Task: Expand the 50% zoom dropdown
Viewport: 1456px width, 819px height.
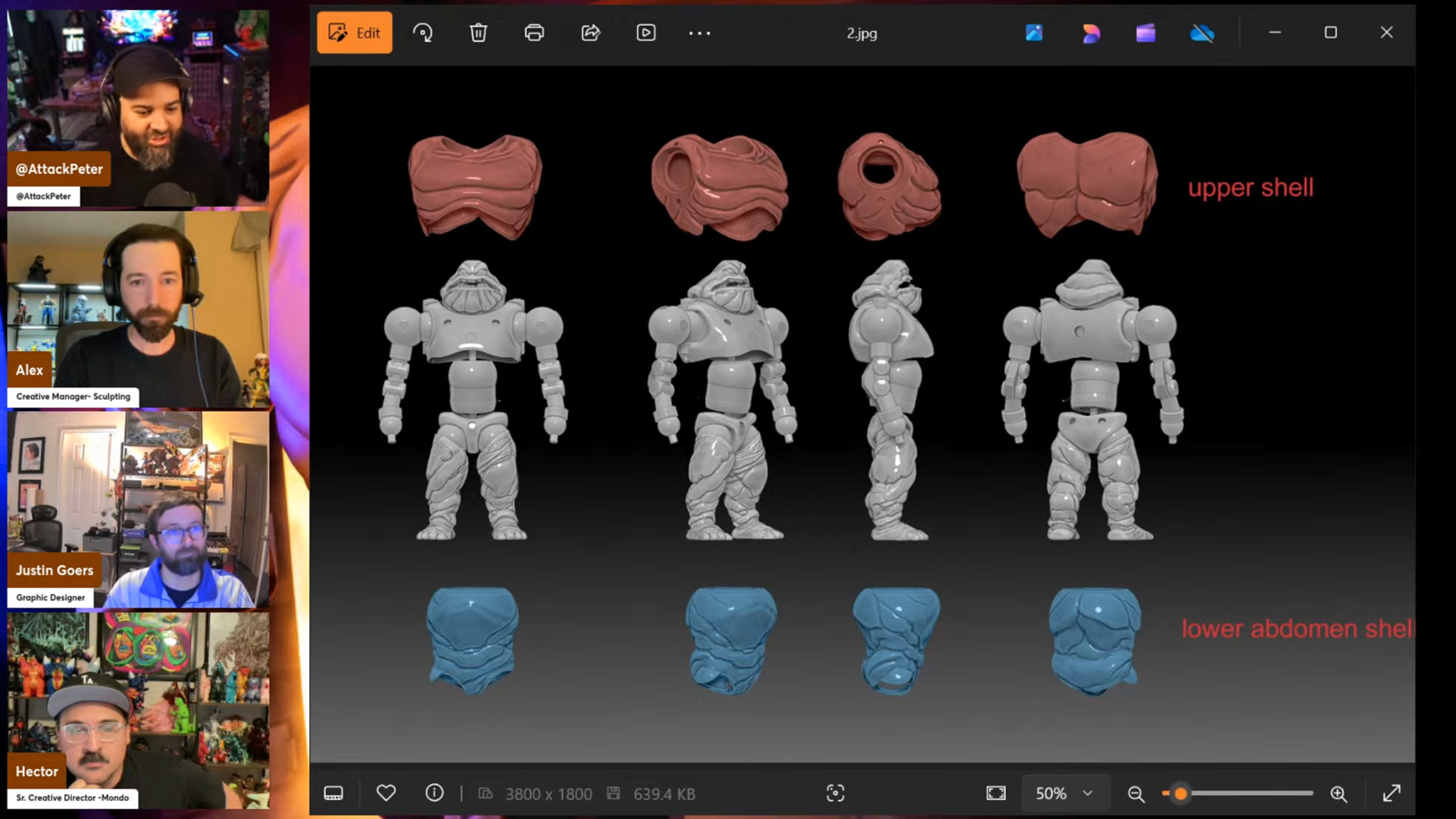Action: coord(1065,794)
